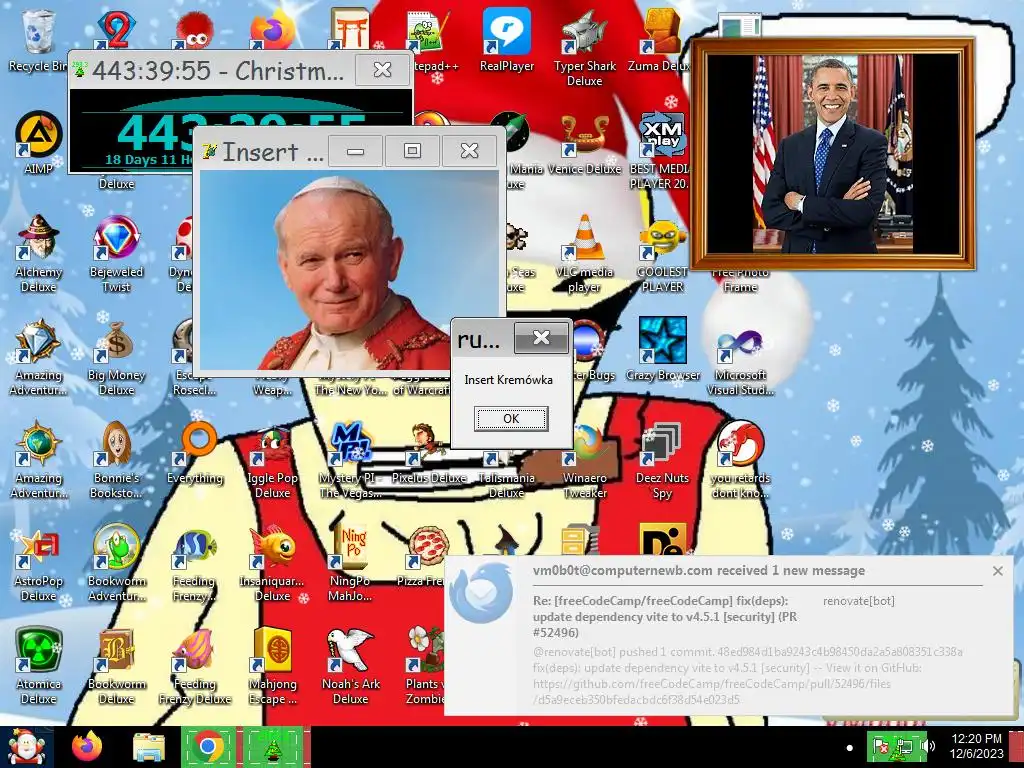
Task: Launch Bookworm Deluxe shortcut
Action: [116, 666]
